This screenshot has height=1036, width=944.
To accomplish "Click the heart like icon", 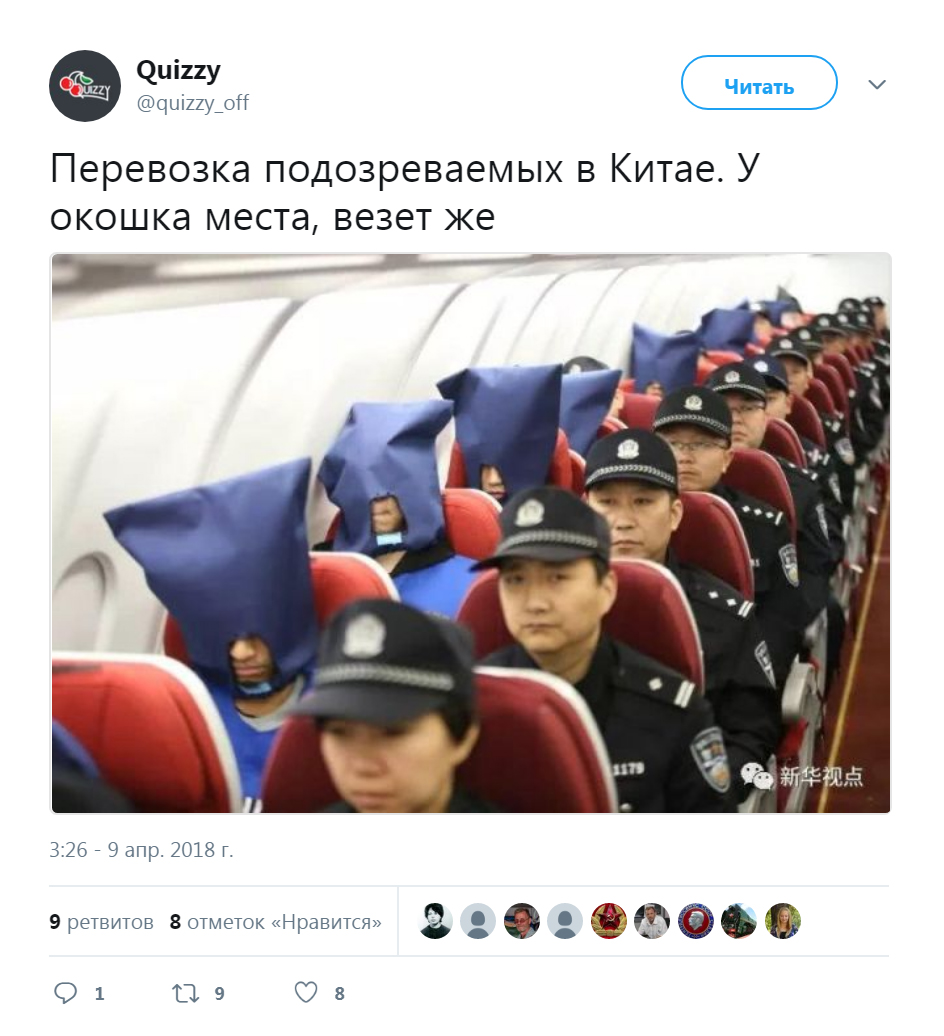I will pos(306,992).
